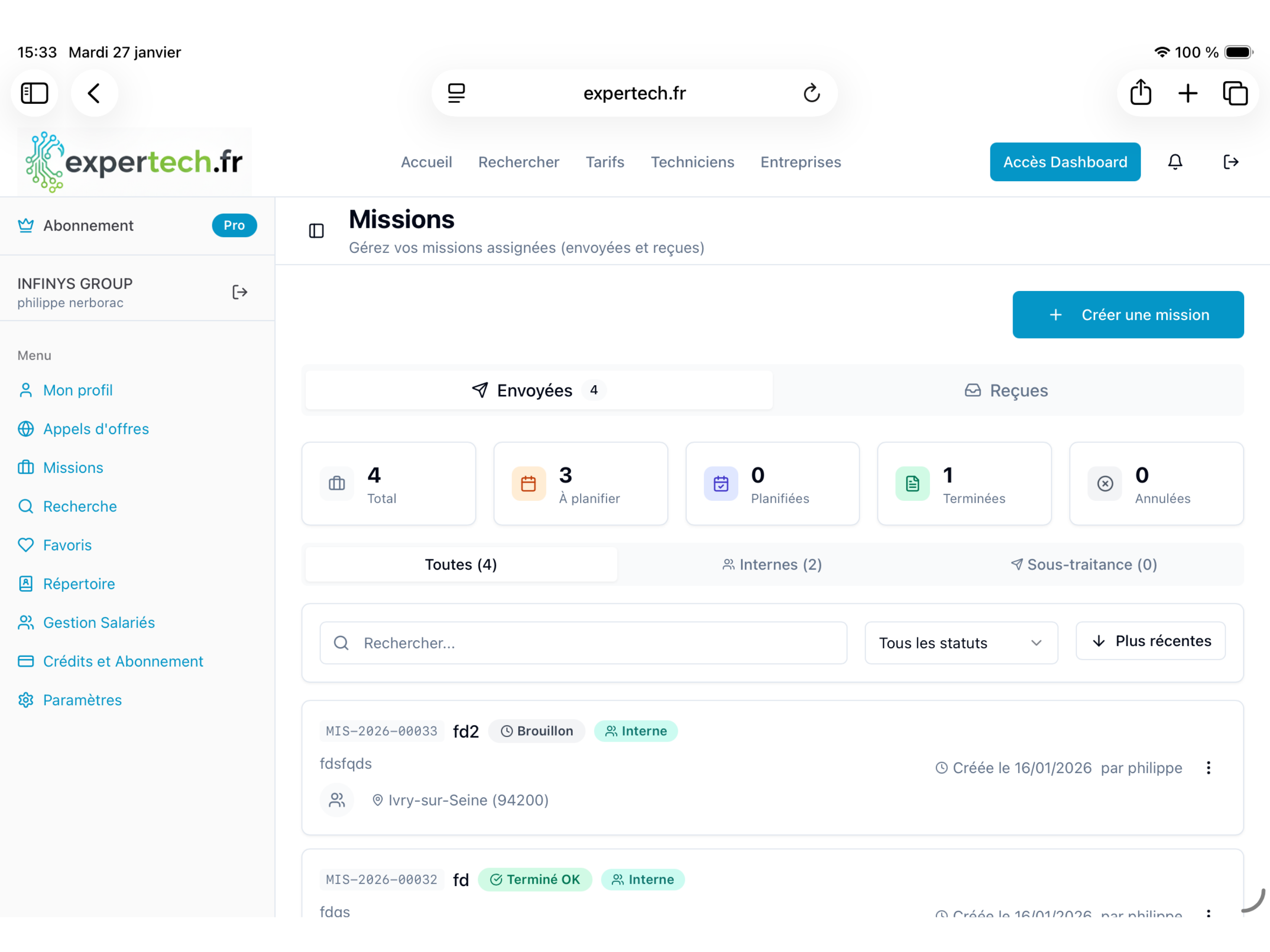
Task: Open three-dot menu for mission fd2
Action: click(1208, 768)
